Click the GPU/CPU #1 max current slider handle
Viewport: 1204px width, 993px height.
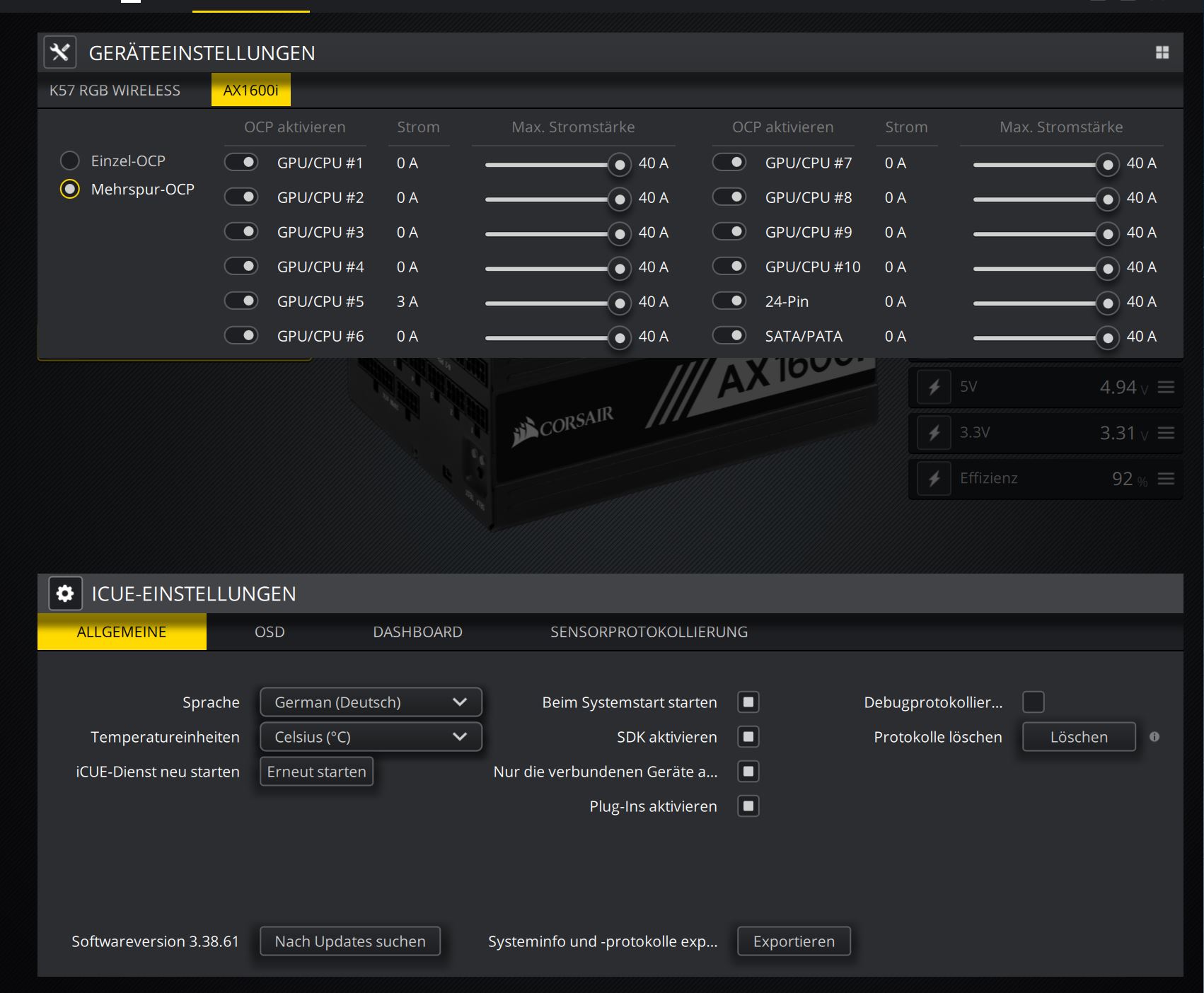[619, 165]
